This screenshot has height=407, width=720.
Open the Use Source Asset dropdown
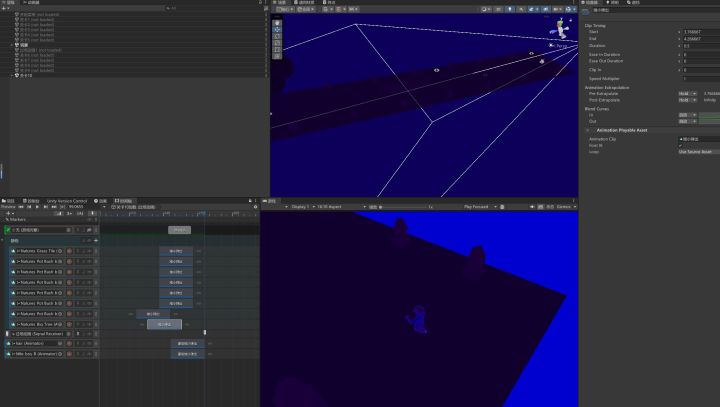click(x=699, y=152)
